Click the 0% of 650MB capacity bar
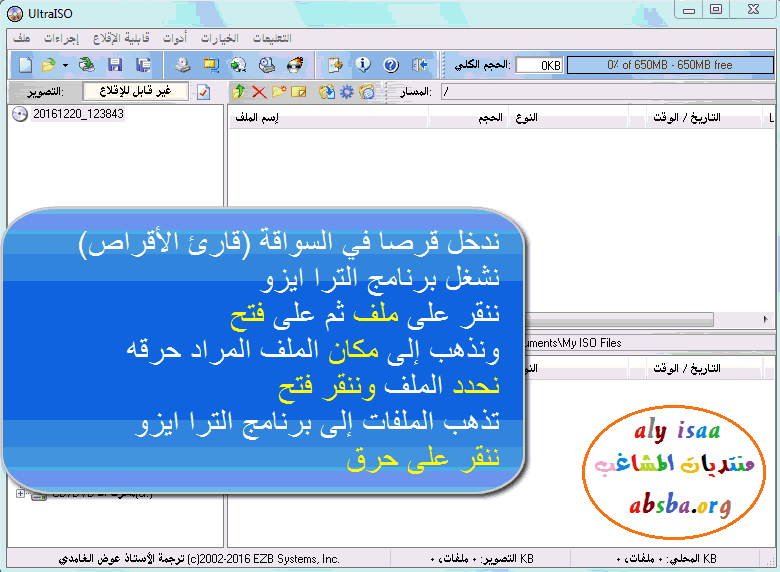The height and width of the screenshot is (572, 780). pos(669,65)
